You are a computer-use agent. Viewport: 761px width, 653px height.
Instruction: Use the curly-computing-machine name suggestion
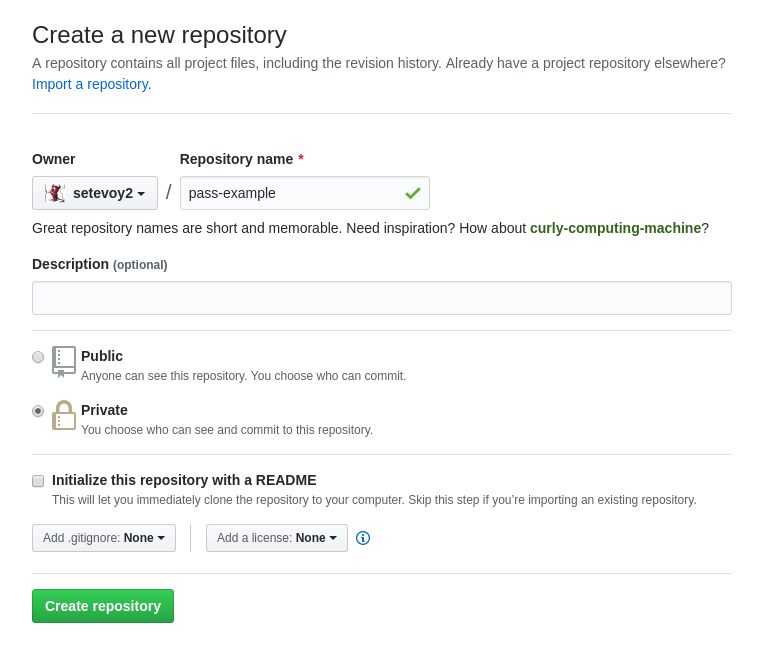[615, 228]
